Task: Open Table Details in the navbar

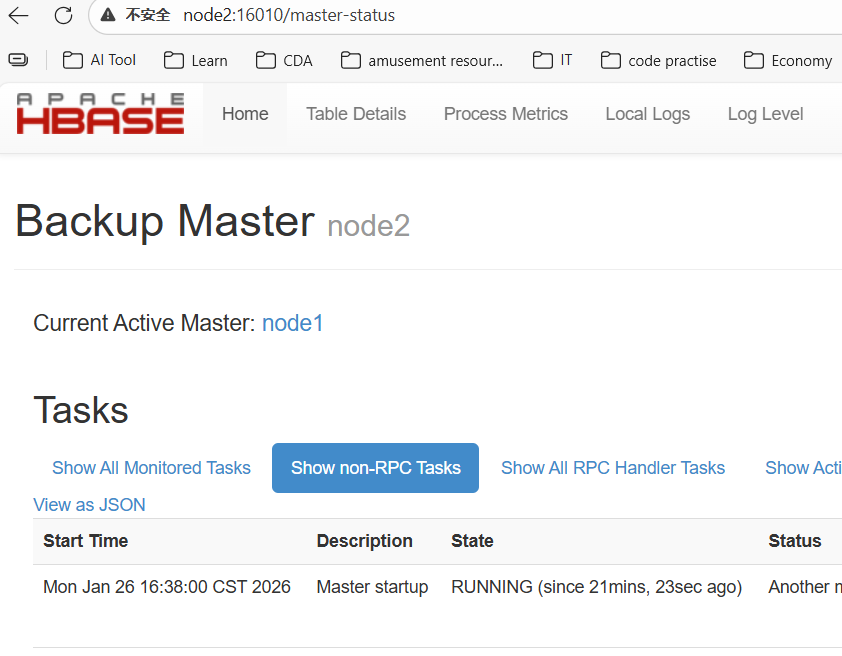Action: coord(356,114)
